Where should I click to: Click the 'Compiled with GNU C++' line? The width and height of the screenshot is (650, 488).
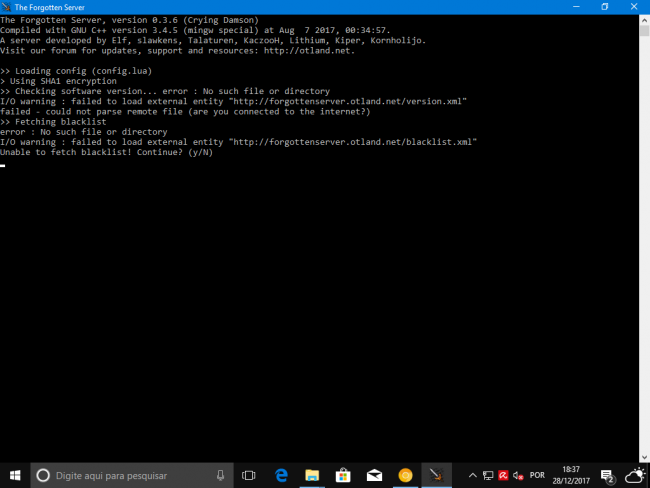(x=195, y=30)
